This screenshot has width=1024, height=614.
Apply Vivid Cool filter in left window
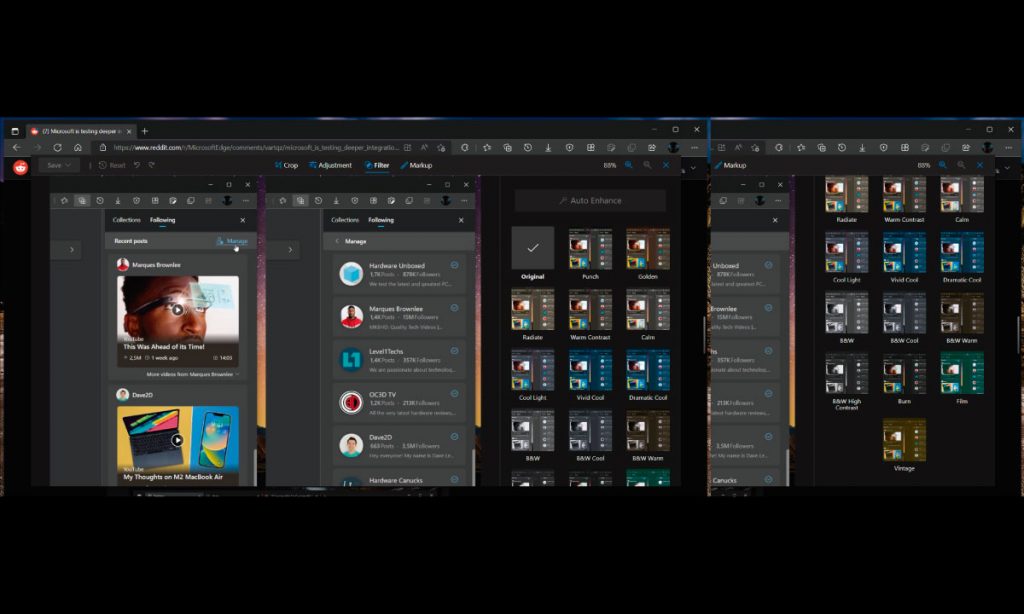click(590, 370)
